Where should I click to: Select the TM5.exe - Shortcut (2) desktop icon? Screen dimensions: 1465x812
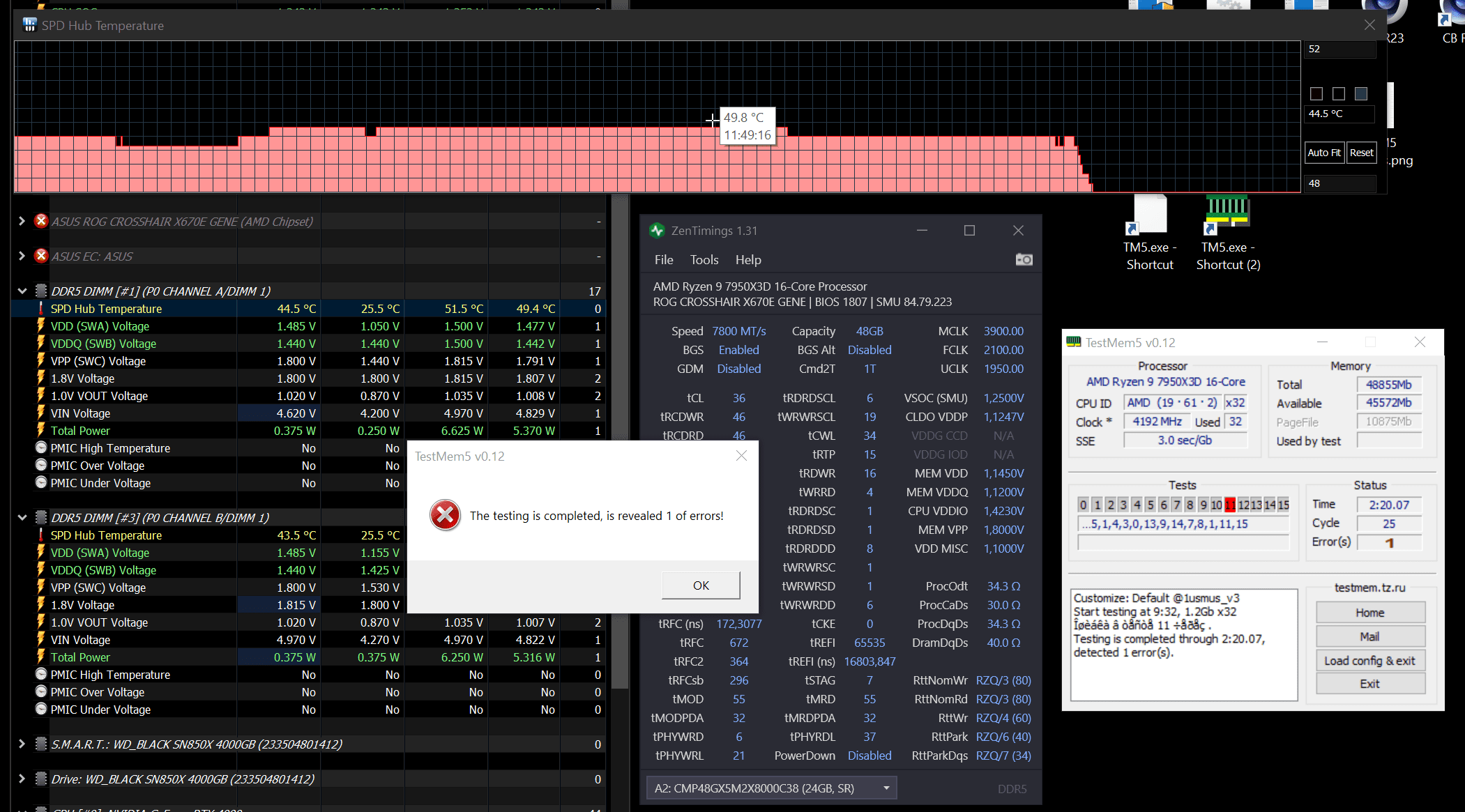pyautogui.click(x=1228, y=232)
